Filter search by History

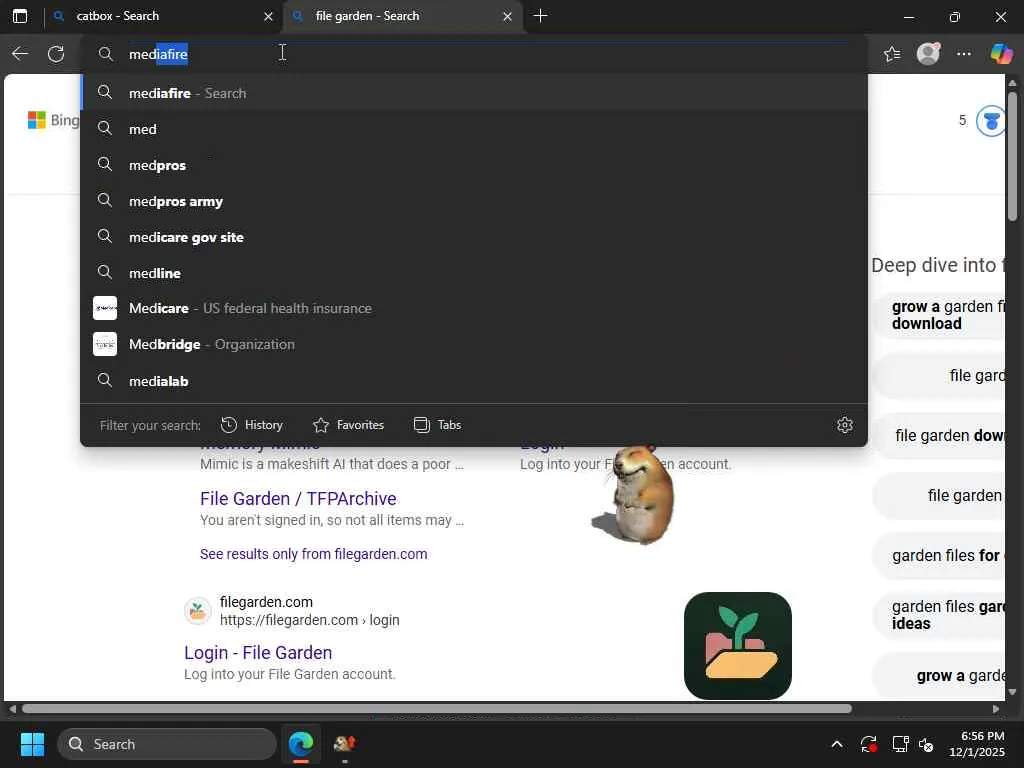coord(251,425)
